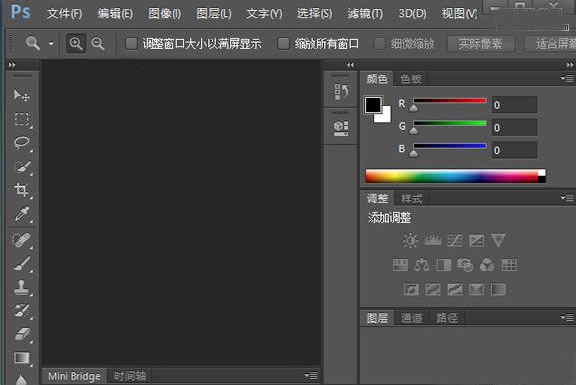Check the 缩放所有窗口 option
Viewport: 576px width, 385px height.
[283, 44]
